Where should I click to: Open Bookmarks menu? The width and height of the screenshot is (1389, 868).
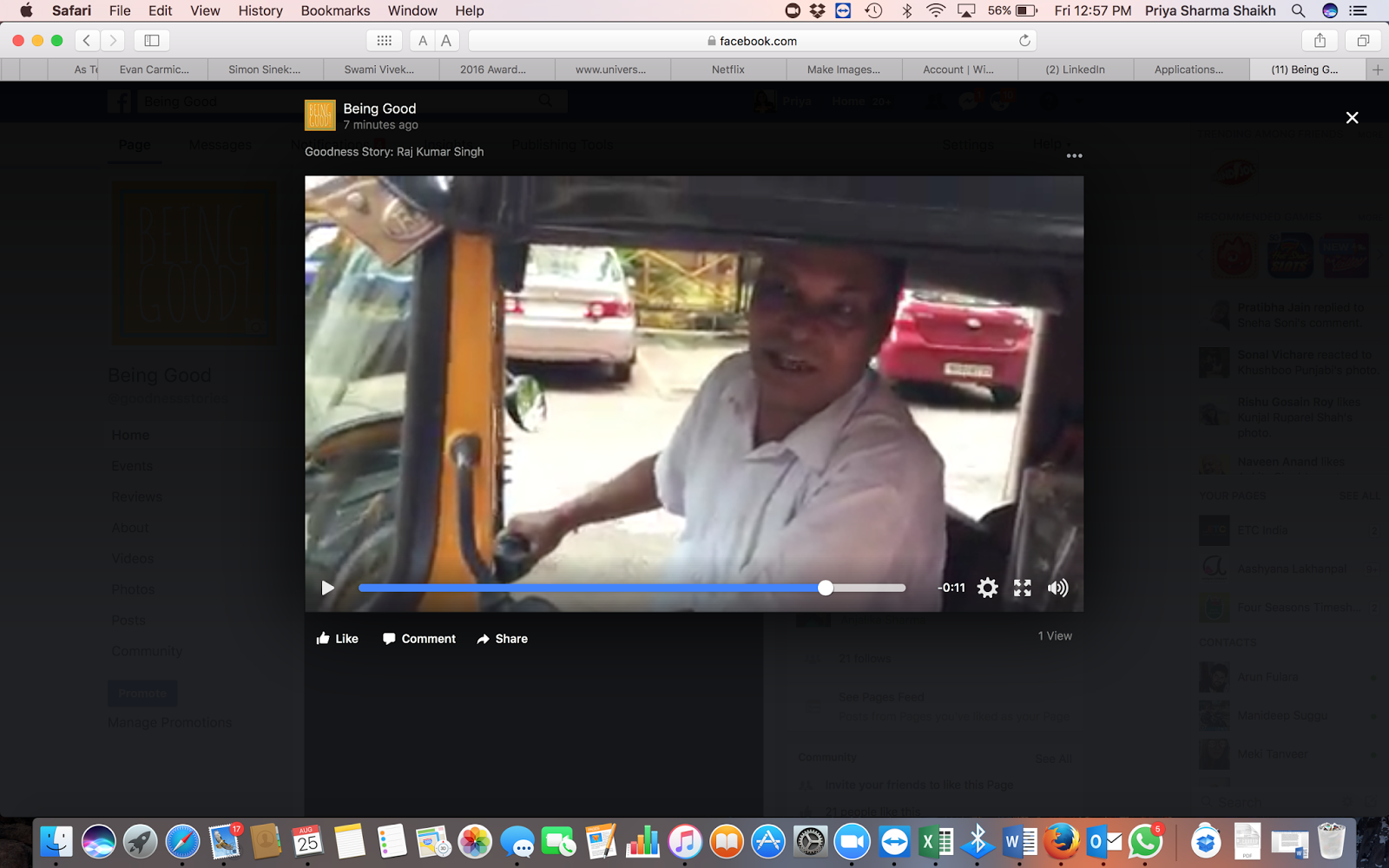click(x=335, y=10)
